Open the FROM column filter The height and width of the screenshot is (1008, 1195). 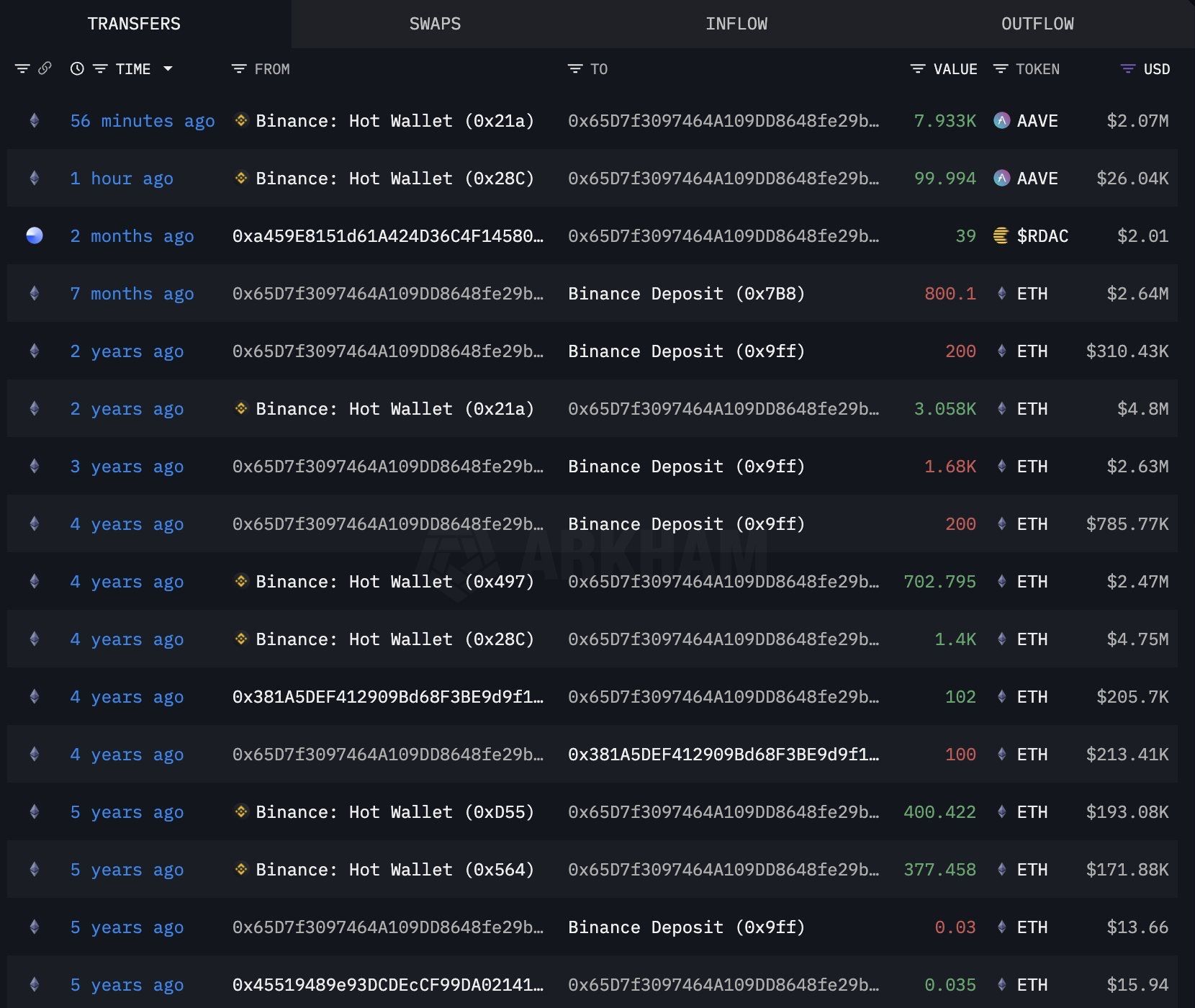(x=239, y=69)
